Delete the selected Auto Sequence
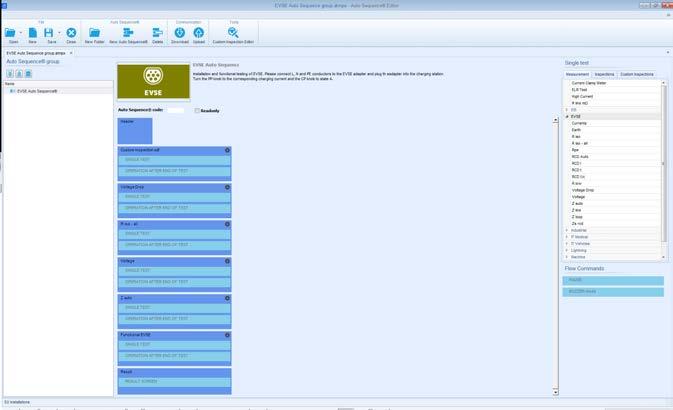The image size is (673, 410). [x=158, y=33]
